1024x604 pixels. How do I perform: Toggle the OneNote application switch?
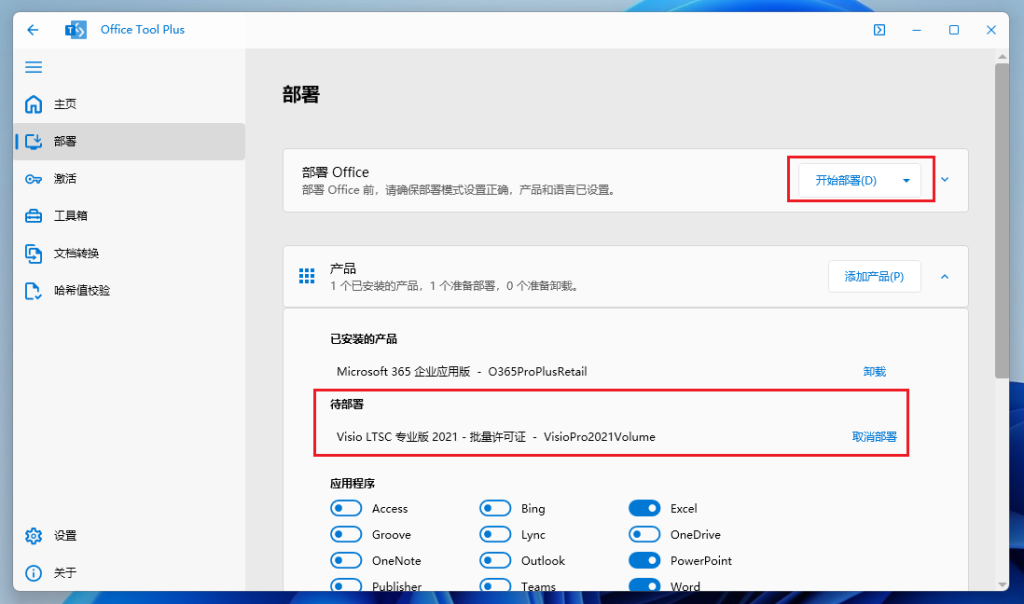click(x=345, y=560)
